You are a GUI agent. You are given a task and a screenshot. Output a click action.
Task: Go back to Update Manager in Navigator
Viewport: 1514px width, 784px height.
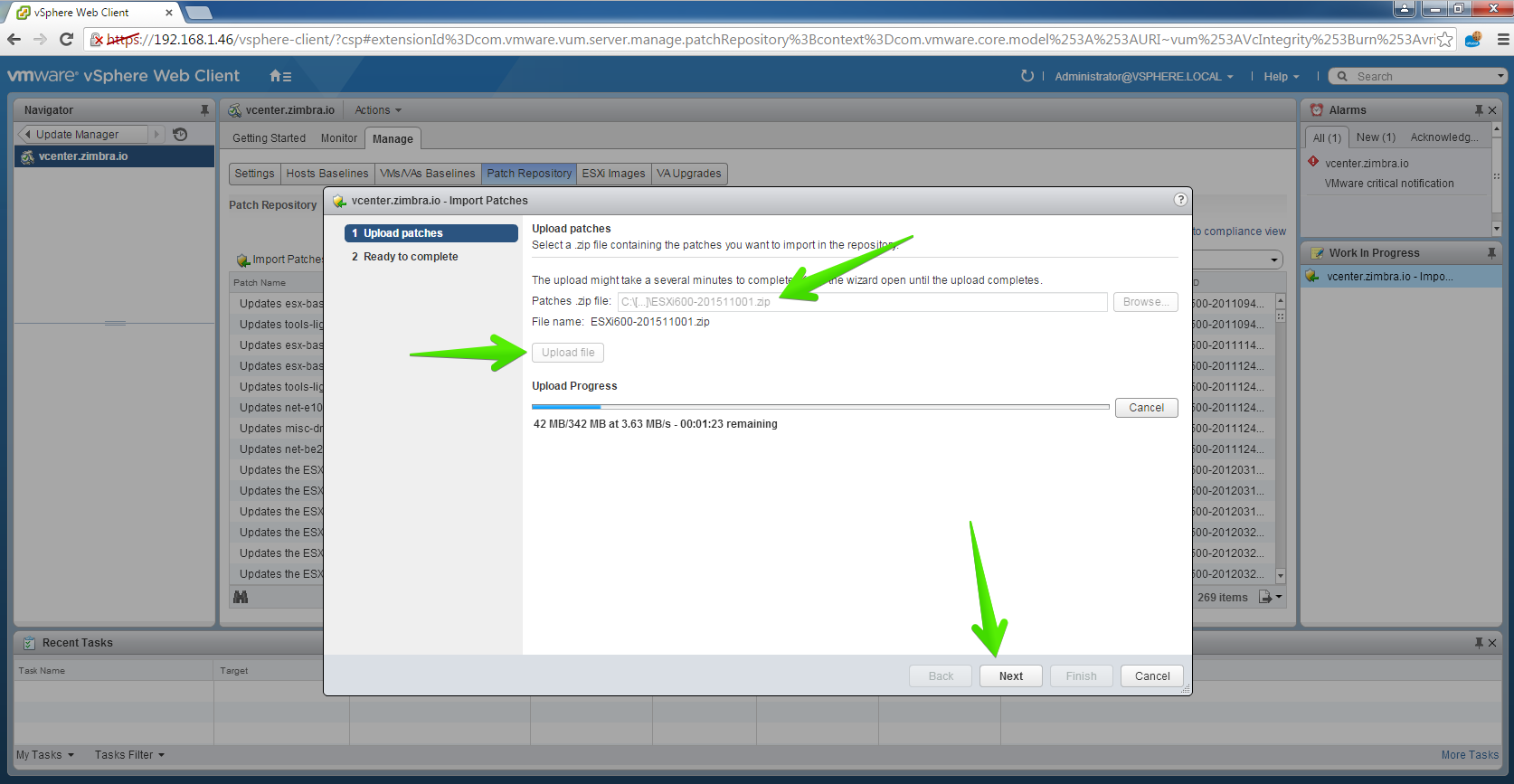pos(81,135)
